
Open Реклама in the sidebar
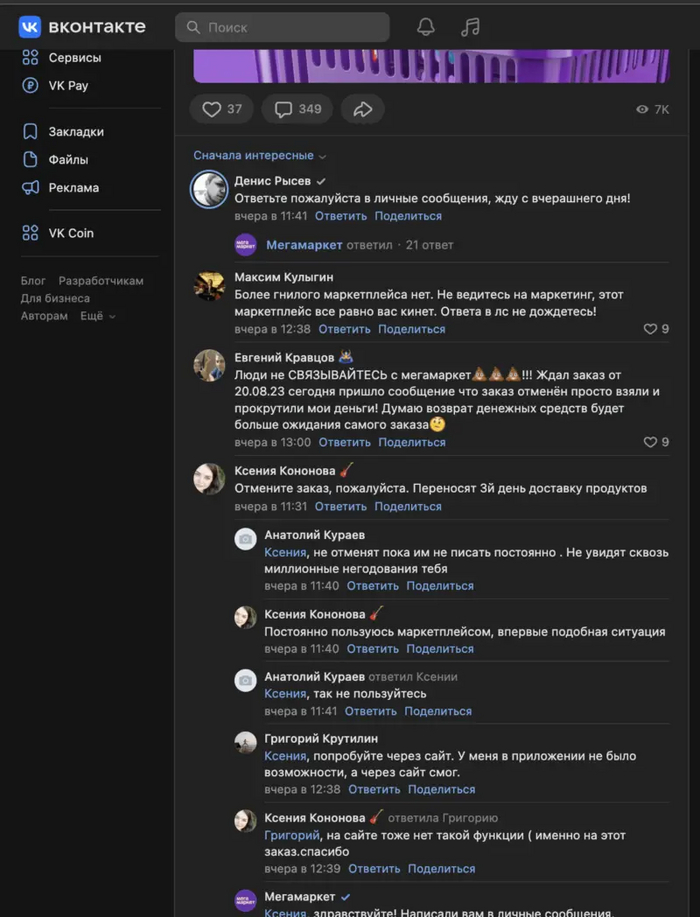73,187
